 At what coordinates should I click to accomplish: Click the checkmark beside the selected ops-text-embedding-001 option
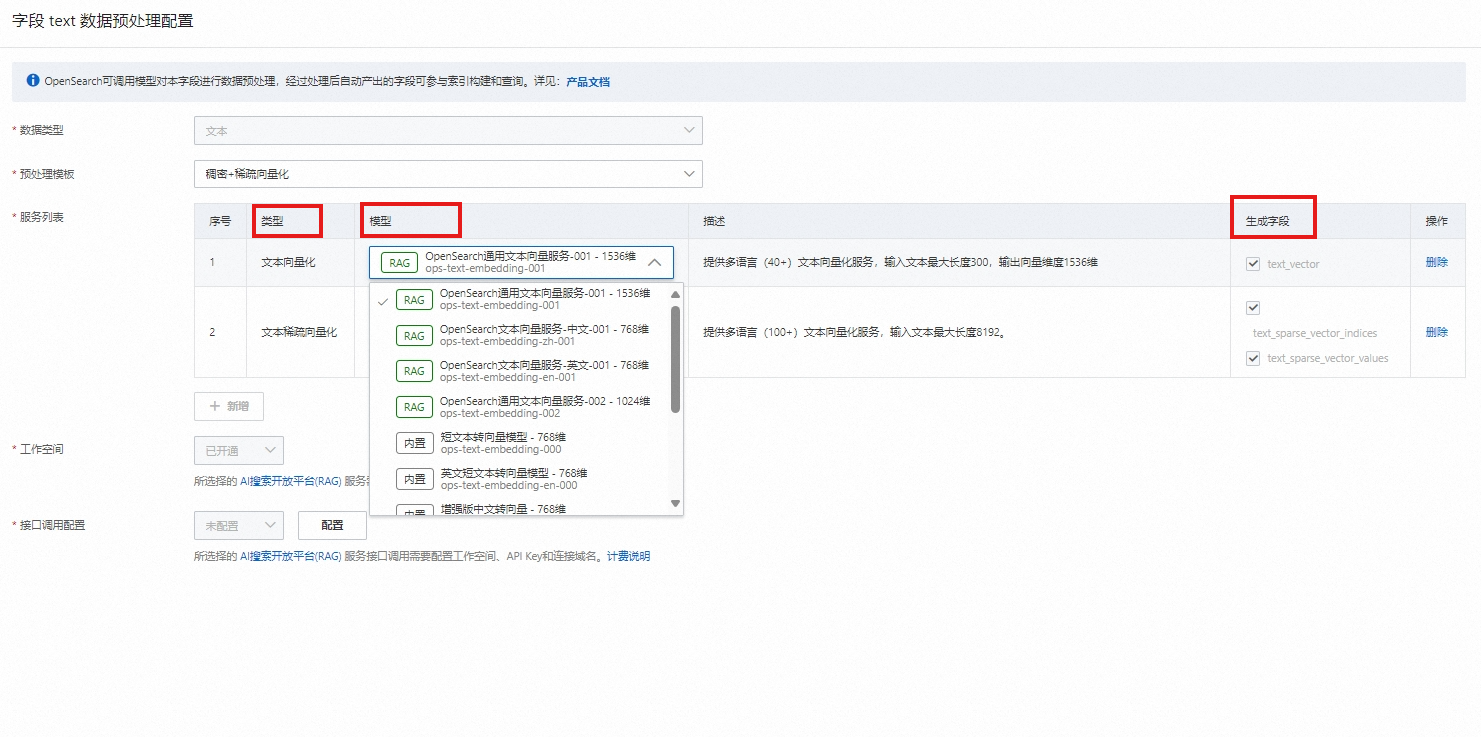click(383, 300)
